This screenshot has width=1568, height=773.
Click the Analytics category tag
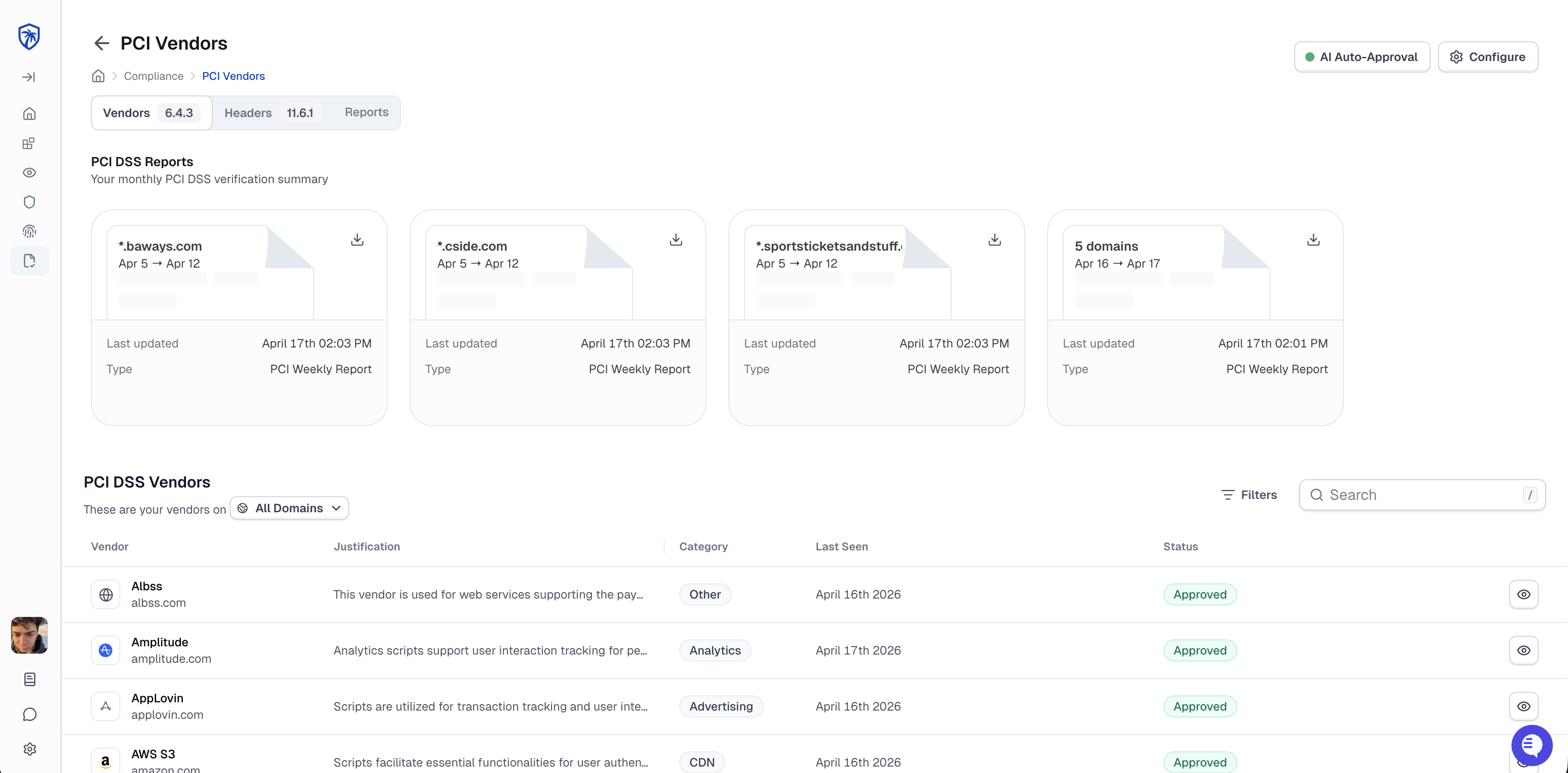(715, 651)
